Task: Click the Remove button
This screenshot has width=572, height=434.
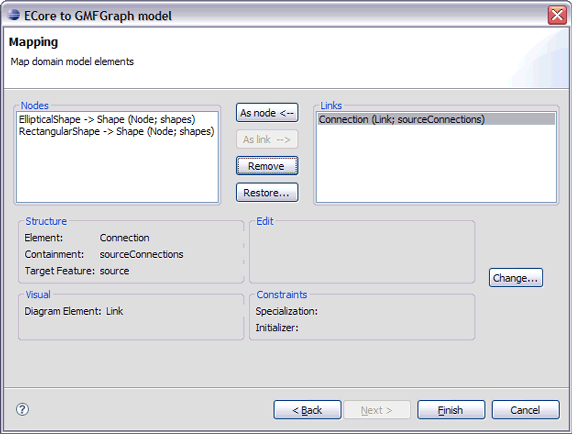Action: pyautogui.click(x=267, y=166)
